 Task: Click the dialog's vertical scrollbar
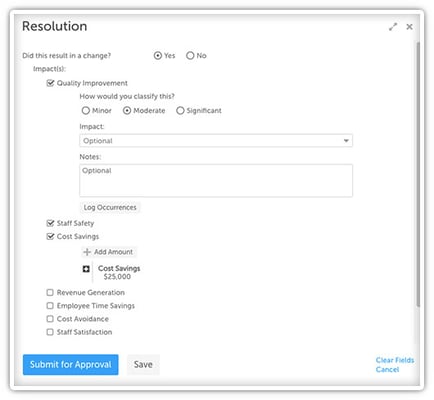(418, 173)
